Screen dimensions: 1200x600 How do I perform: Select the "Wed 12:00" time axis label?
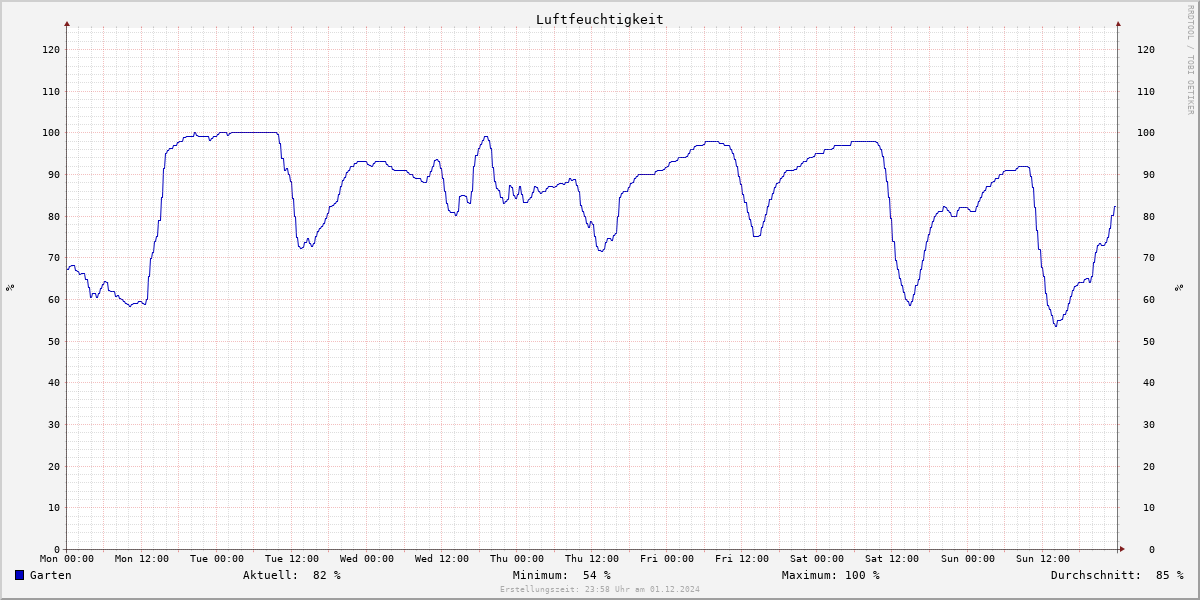442,559
